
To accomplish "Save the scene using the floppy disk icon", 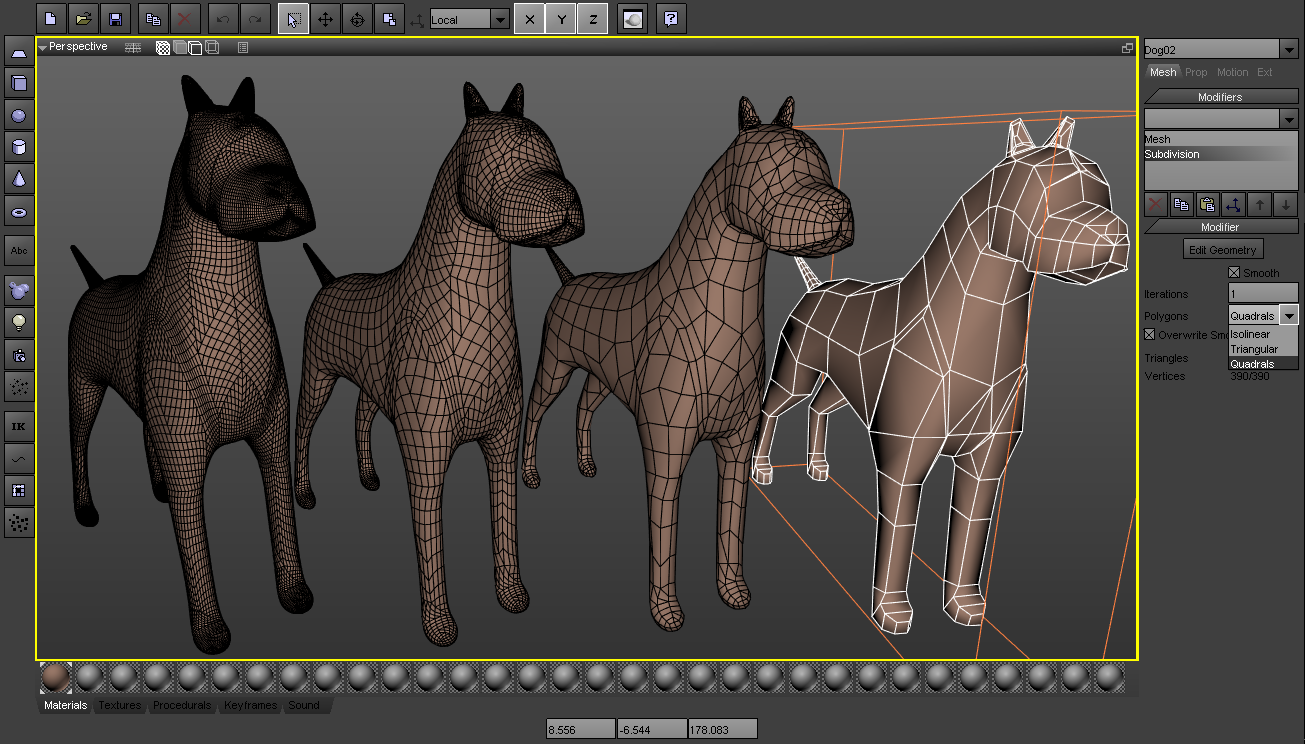I will [x=115, y=19].
